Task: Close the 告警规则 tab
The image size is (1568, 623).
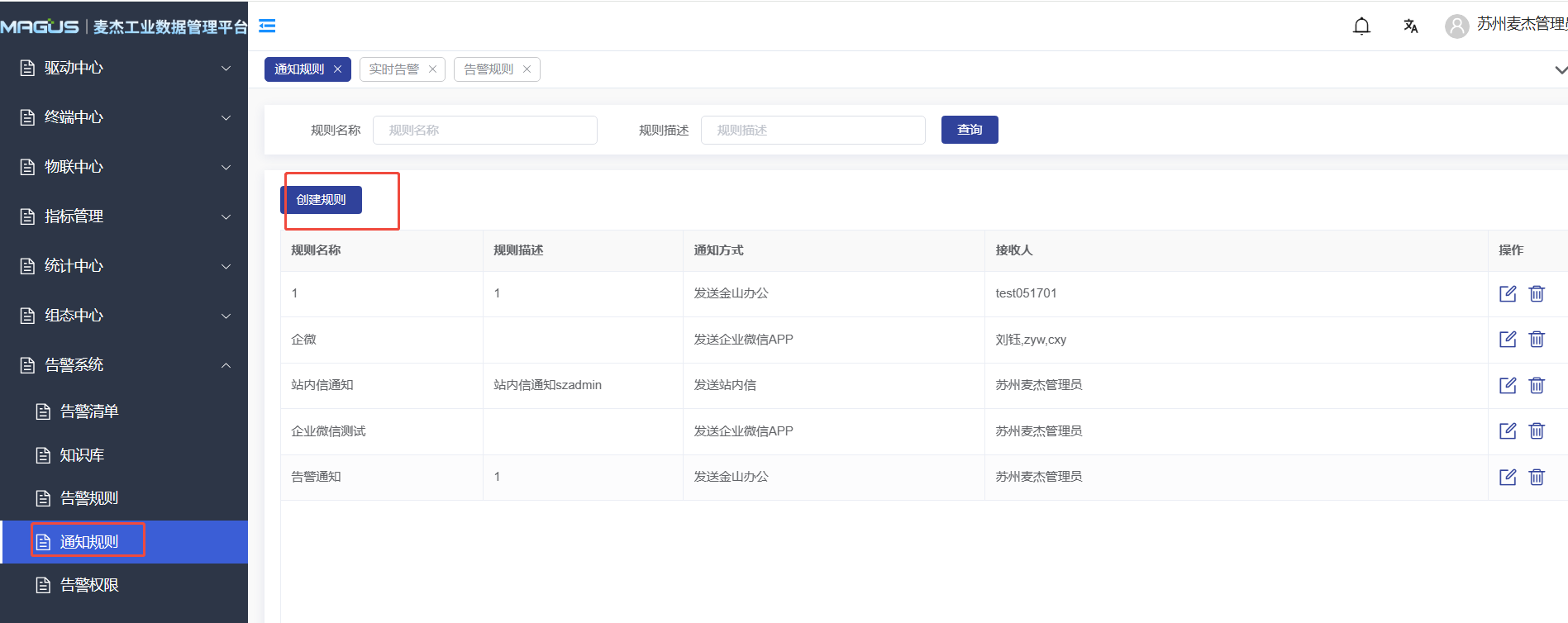Action: click(527, 69)
